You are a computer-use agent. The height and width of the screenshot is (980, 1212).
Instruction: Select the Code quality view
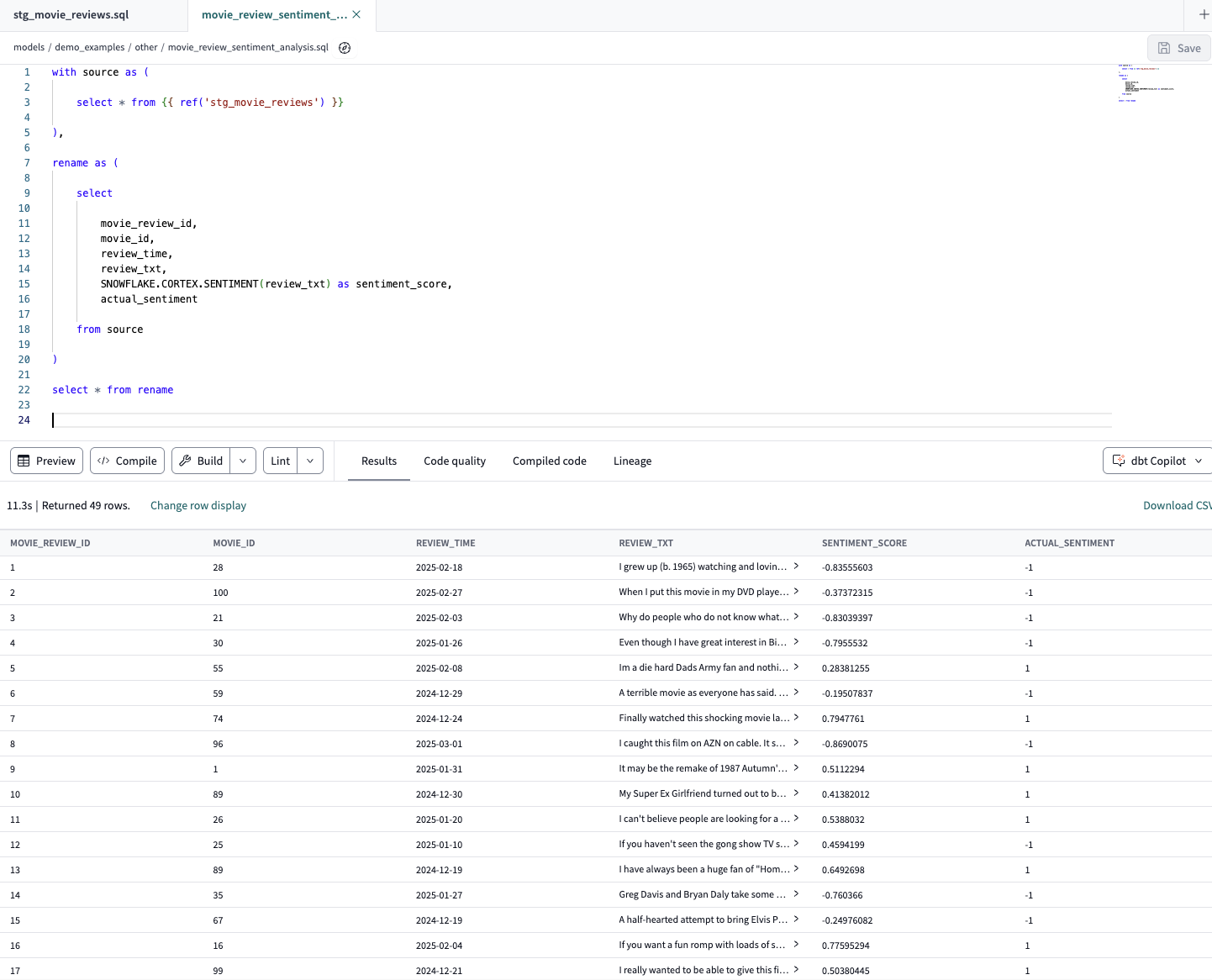pos(455,461)
